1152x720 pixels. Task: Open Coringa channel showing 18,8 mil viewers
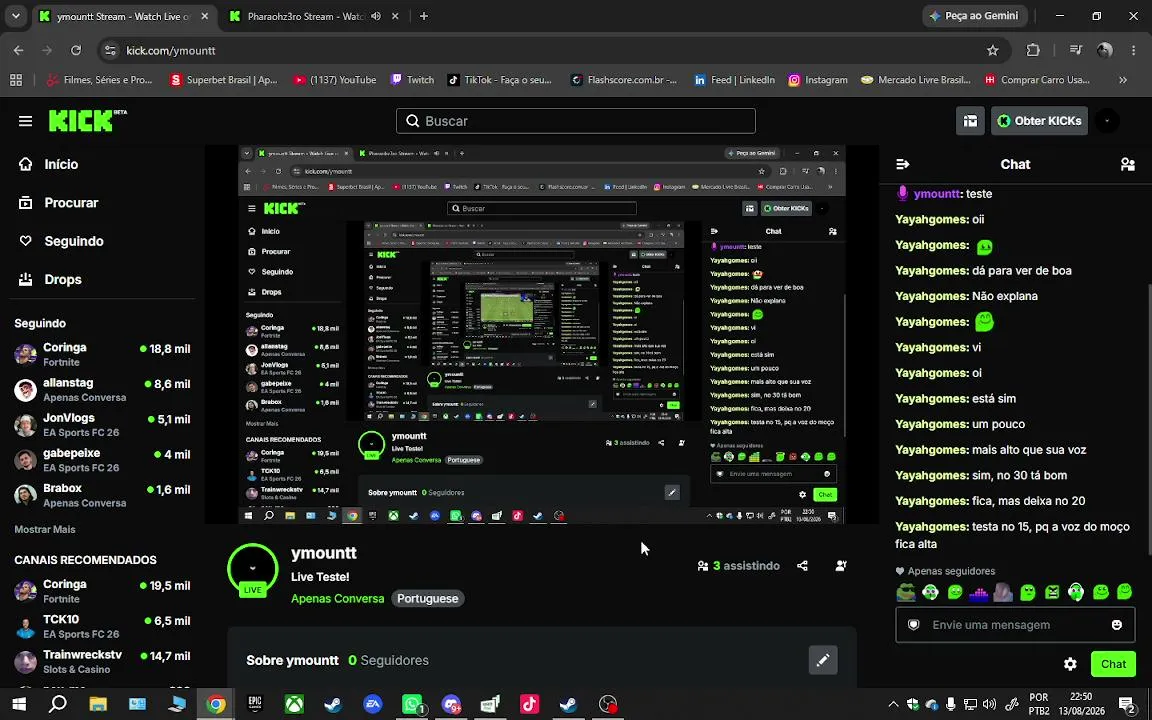tap(102, 354)
